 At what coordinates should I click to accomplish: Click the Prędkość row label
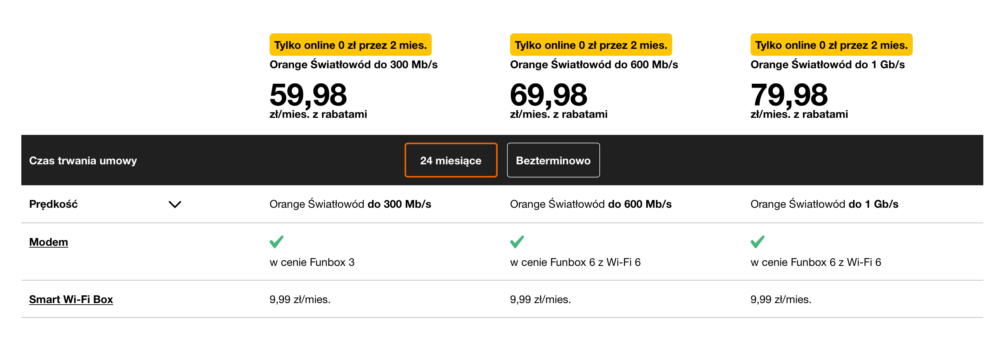click(x=54, y=205)
